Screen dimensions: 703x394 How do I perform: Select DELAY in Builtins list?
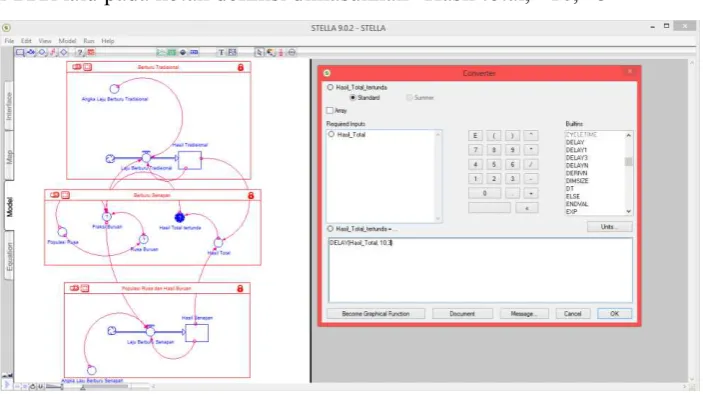pyautogui.click(x=575, y=142)
